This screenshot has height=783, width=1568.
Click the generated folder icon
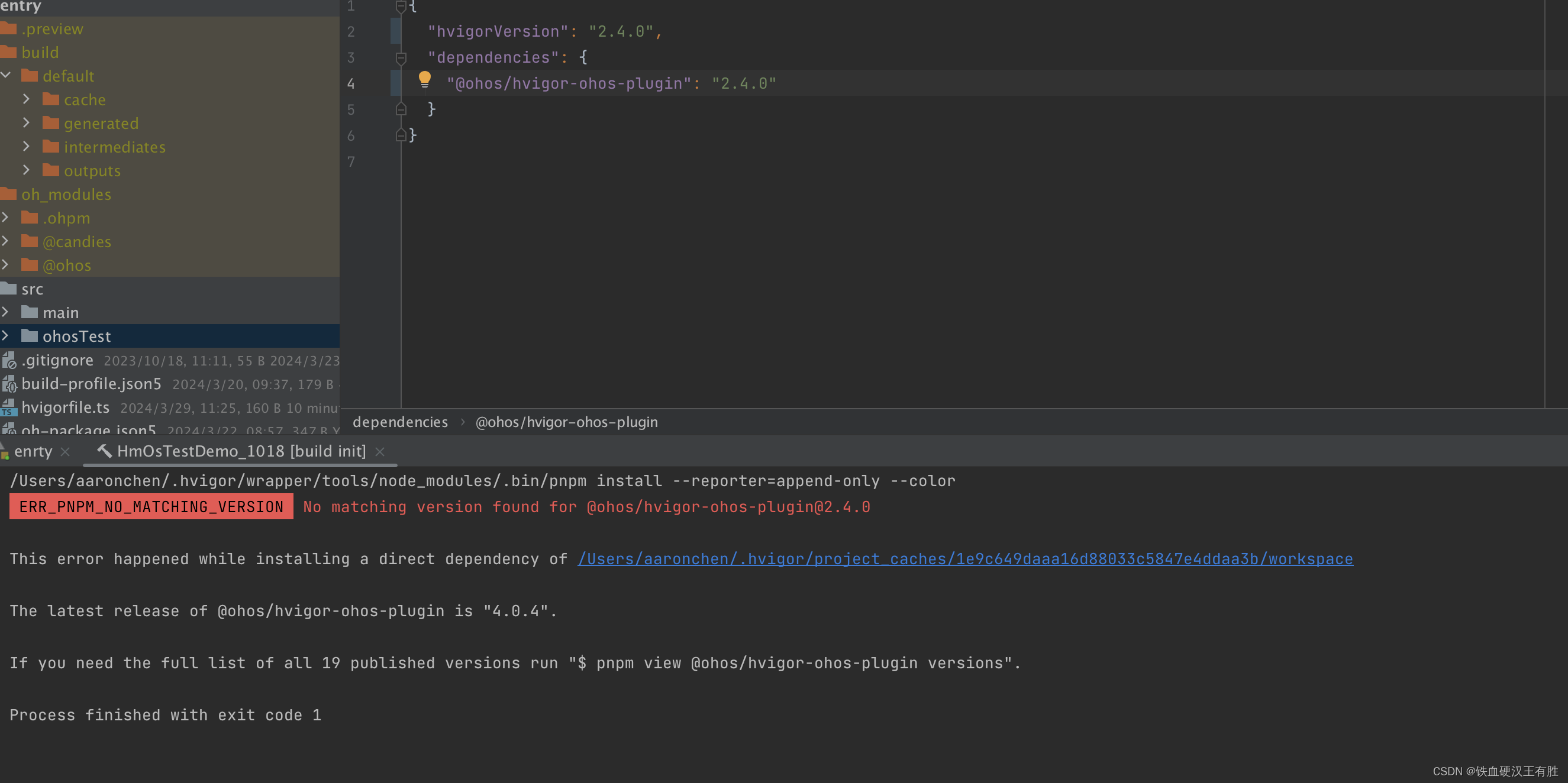tap(50, 123)
